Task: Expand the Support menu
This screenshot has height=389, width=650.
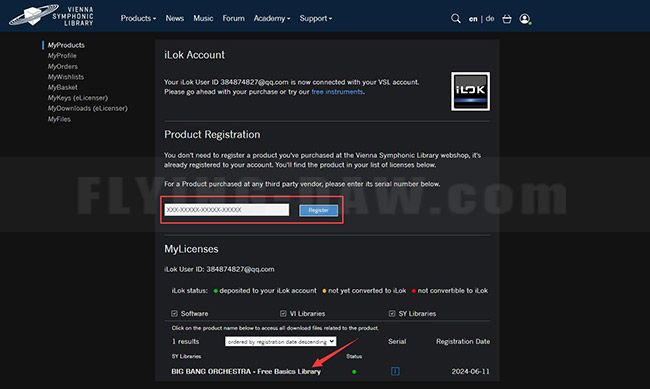Action: tap(316, 19)
